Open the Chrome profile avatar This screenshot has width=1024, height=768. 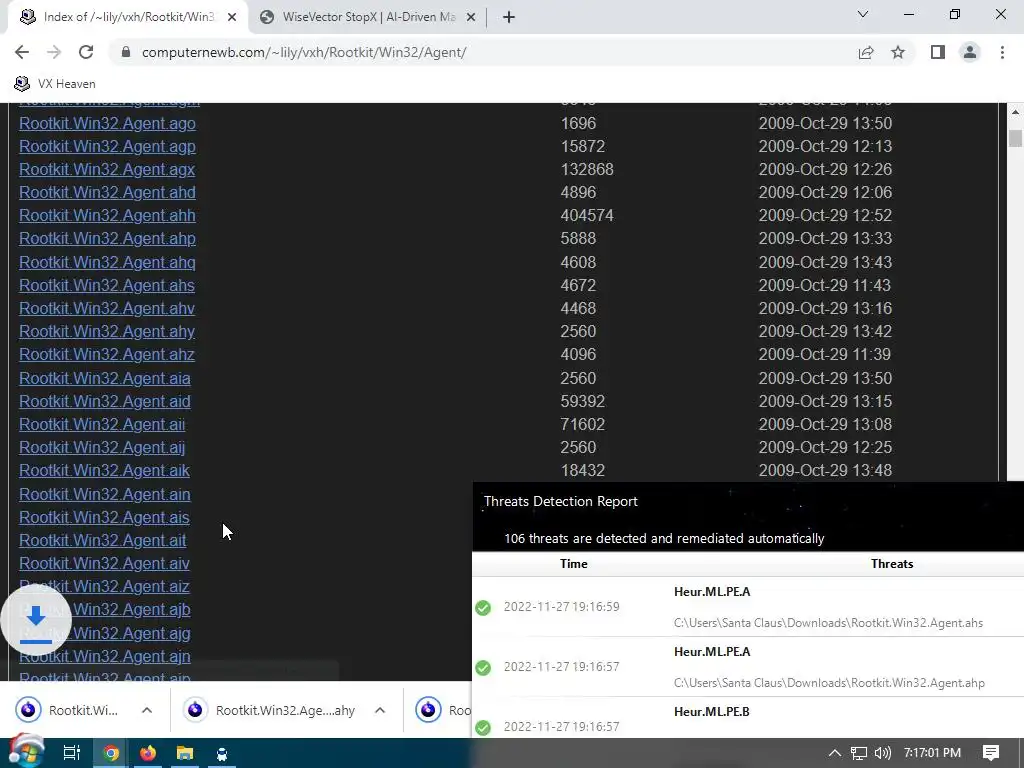[x=970, y=52]
